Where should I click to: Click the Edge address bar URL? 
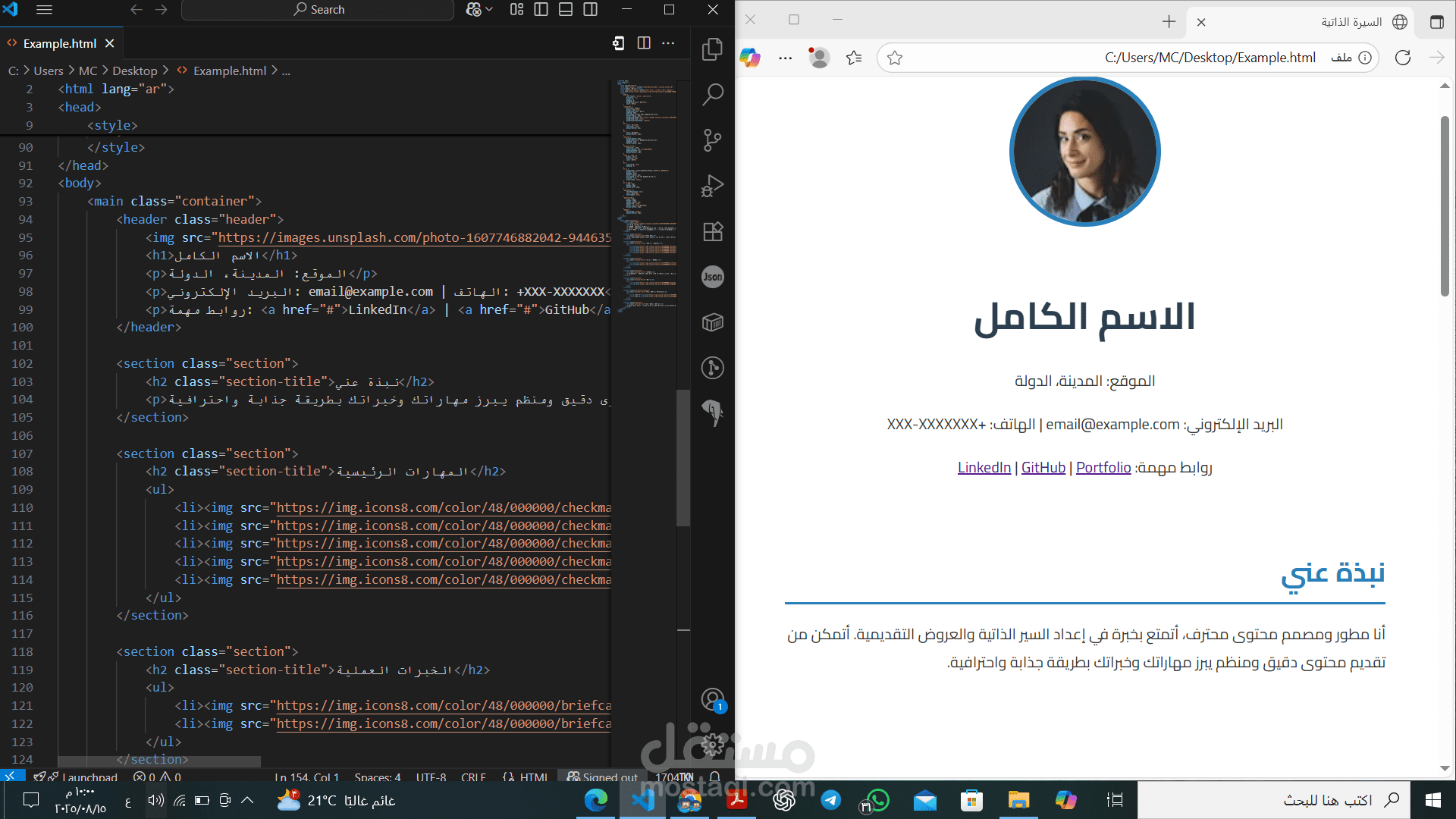(x=1210, y=58)
